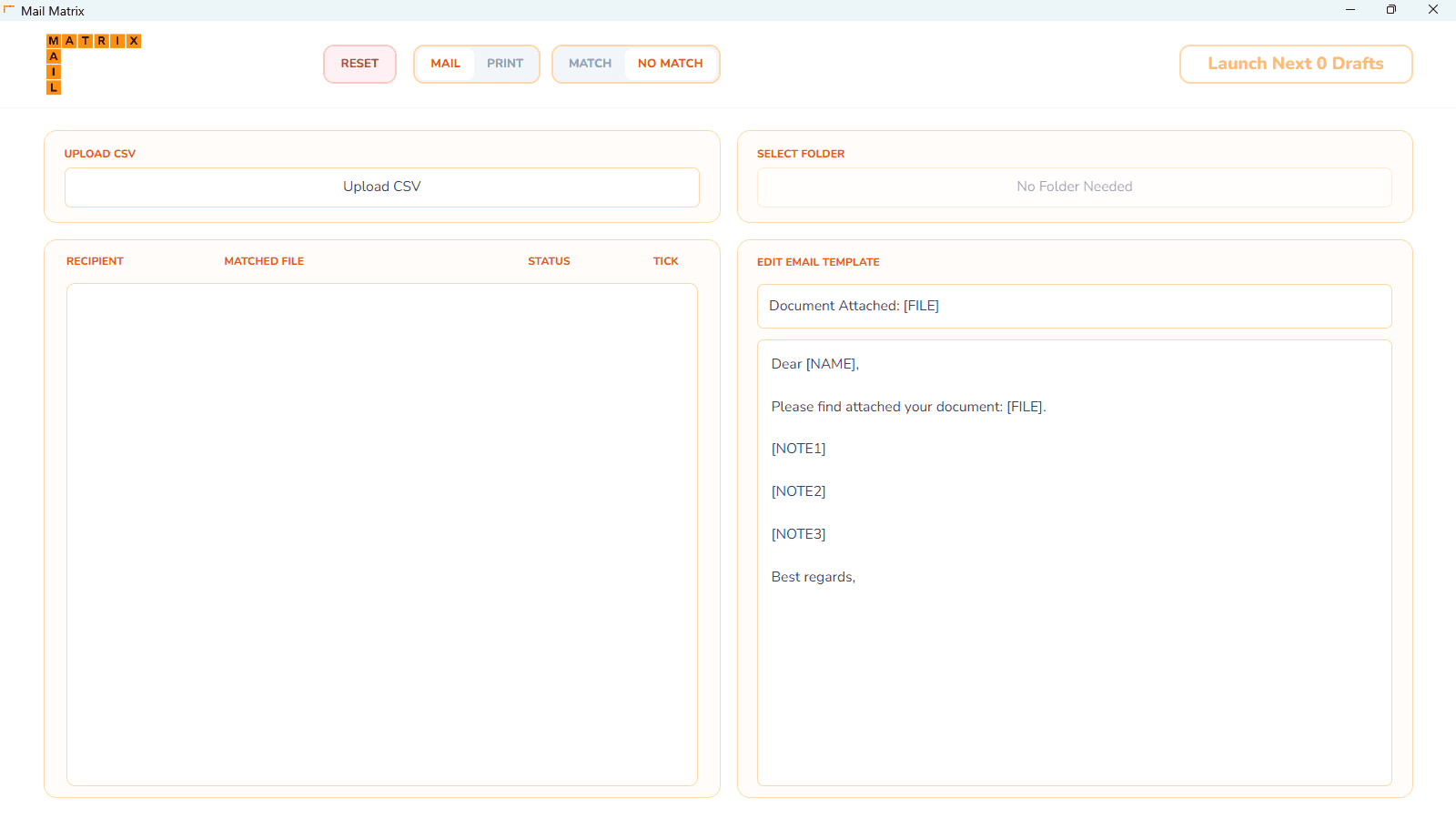
Task: Click Launch Next 0 Drafts
Action: tap(1295, 64)
